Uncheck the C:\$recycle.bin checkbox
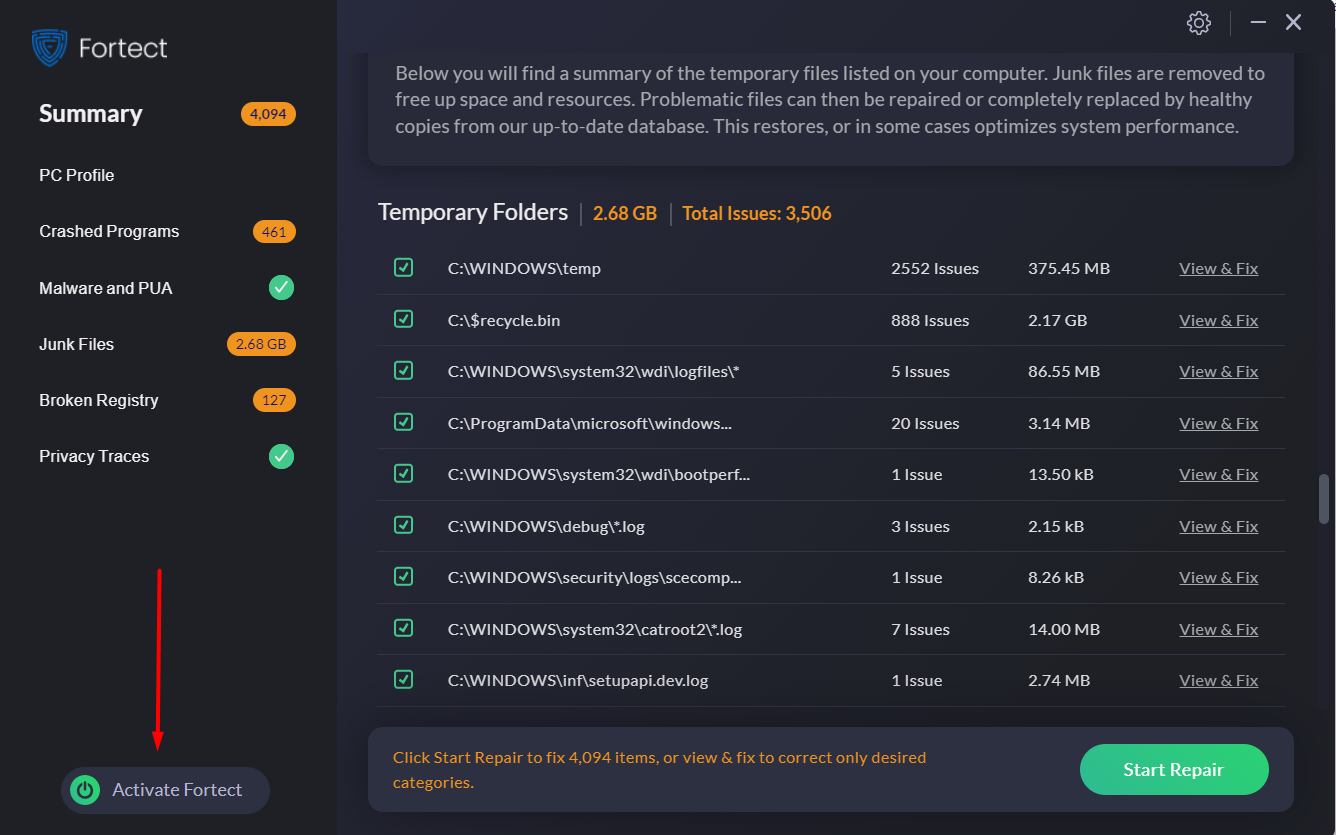Viewport: 1336px width, 835px height. (x=403, y=319)
